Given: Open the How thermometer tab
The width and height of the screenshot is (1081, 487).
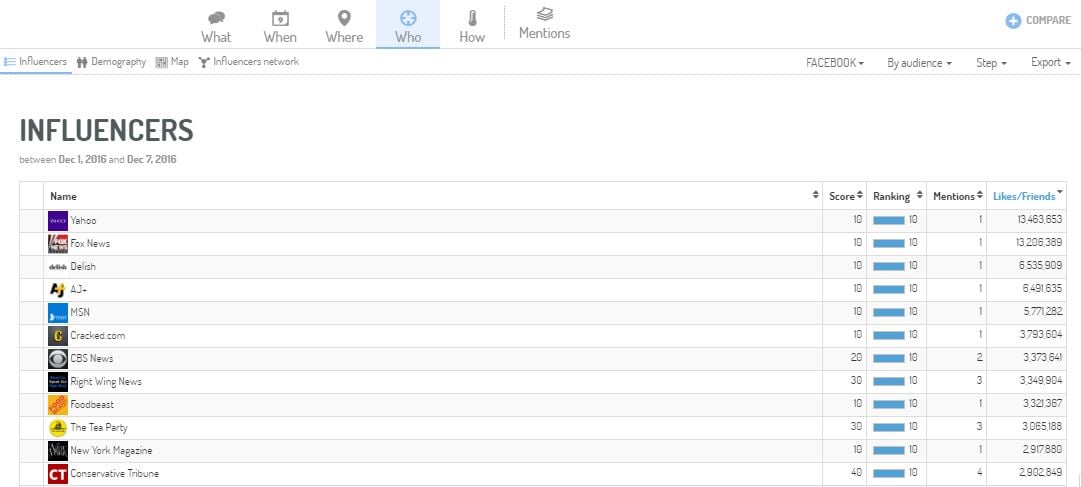Looking at the screenshot, I should click(x=472, y=25).
